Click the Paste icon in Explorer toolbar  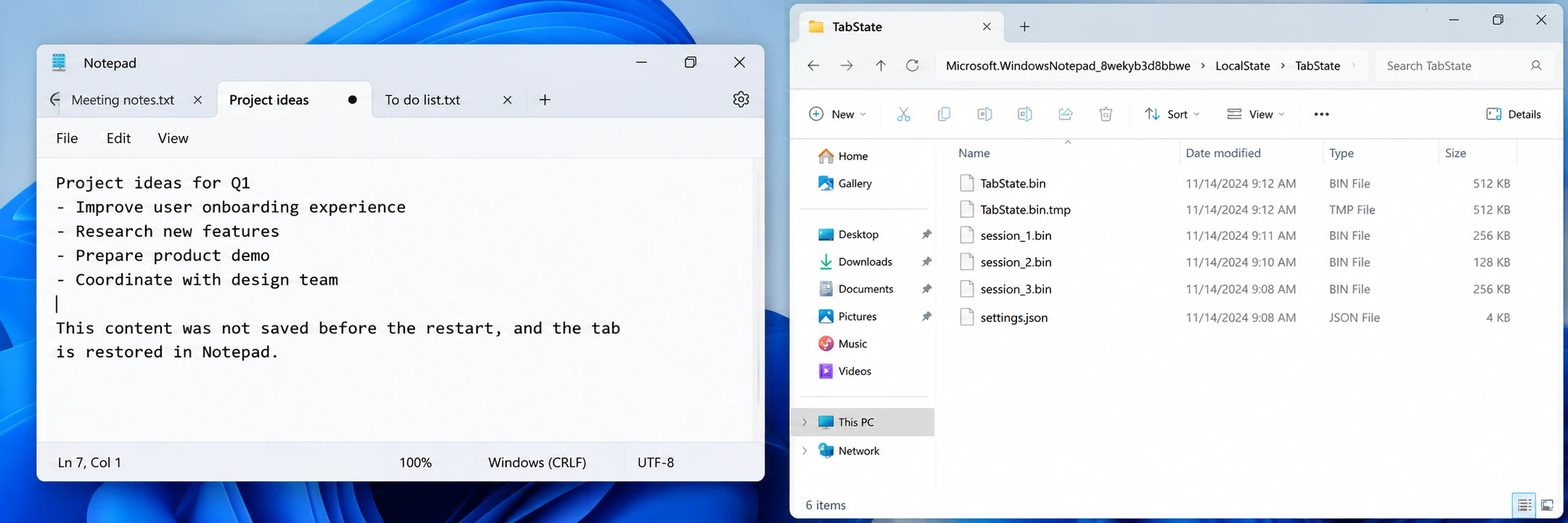pos(984,114)
